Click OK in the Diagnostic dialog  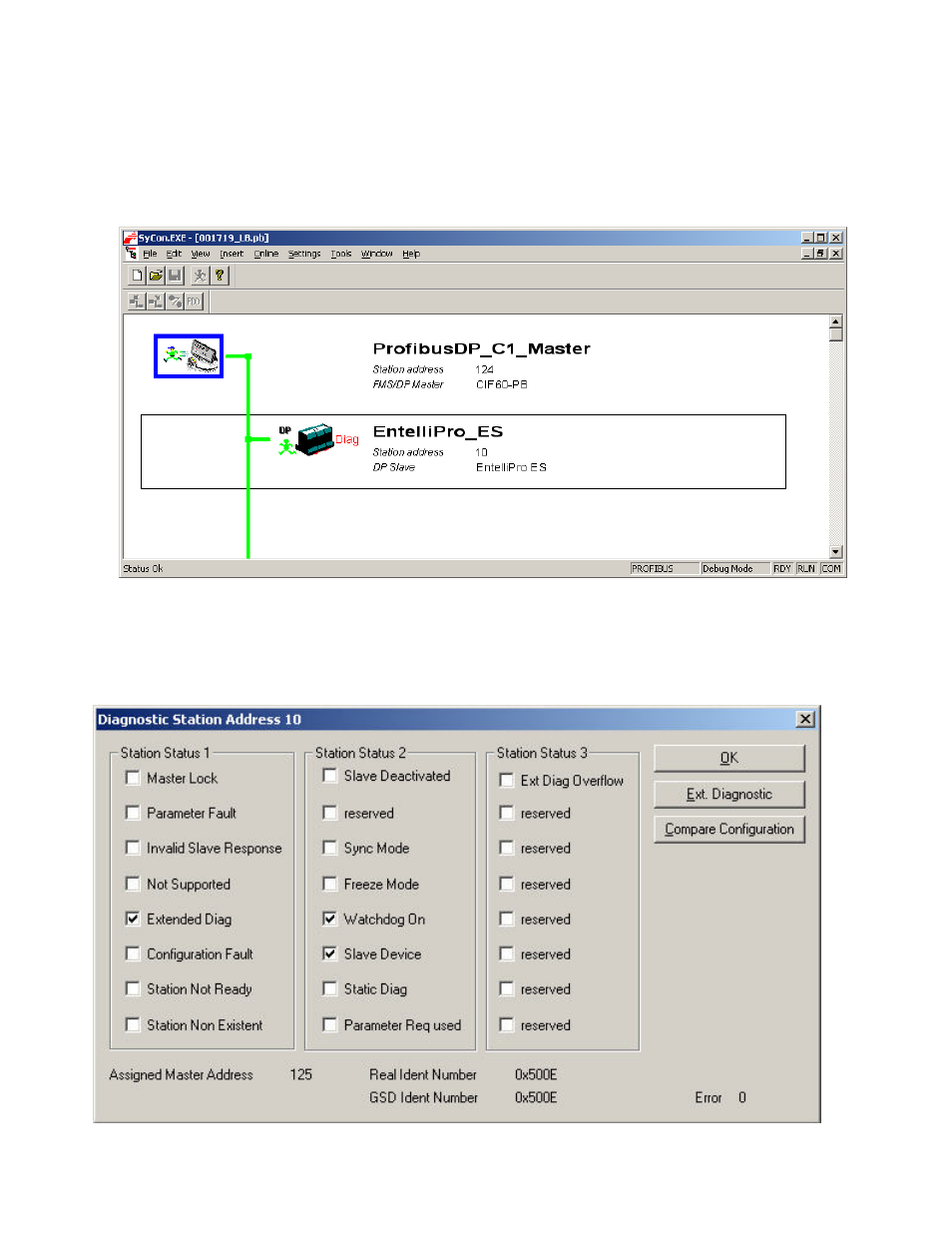click(729, 758)
